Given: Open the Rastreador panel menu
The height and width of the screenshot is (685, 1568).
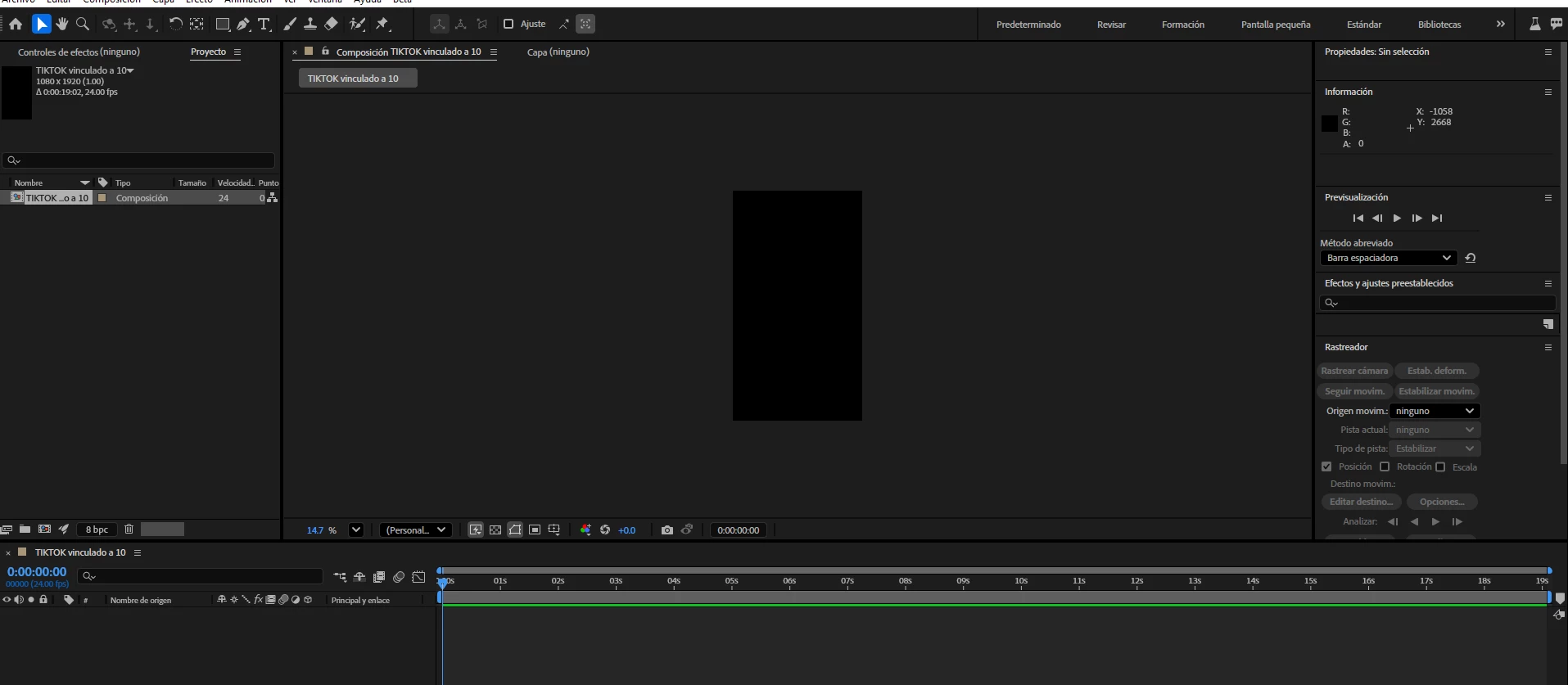Looking at the screenshot, I should (x=1548, y=347).
